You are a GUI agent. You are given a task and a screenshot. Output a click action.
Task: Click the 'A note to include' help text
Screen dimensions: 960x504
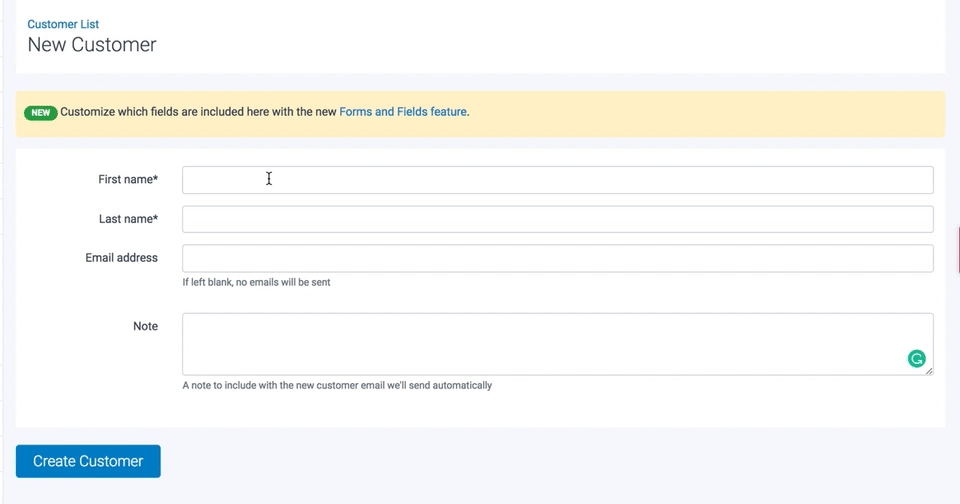click(x=336, y=385)
